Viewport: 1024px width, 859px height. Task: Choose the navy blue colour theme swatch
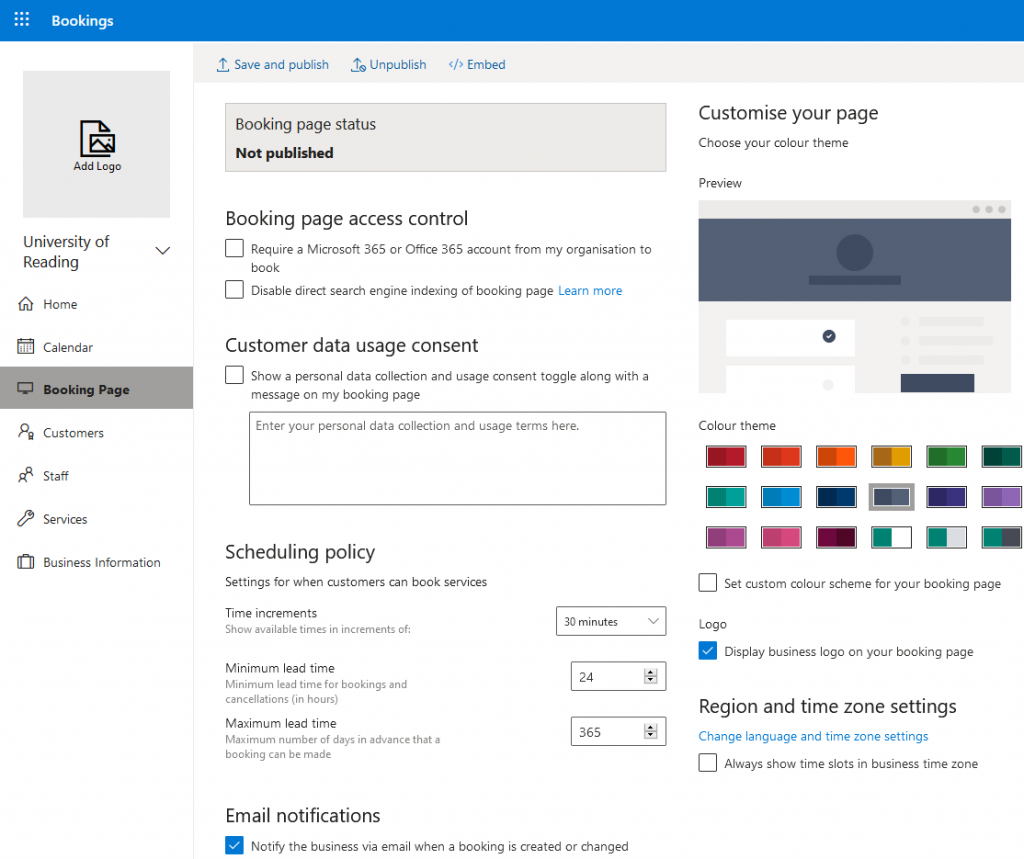836,496
